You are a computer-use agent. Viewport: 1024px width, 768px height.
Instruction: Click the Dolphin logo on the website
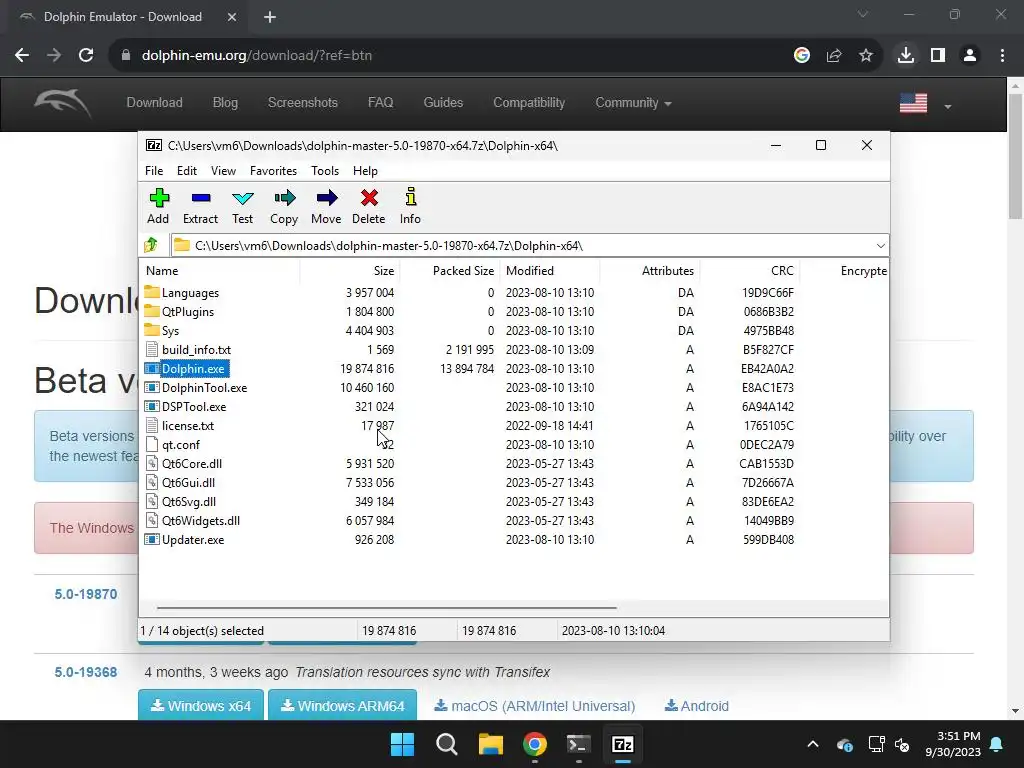pos(63,103)
